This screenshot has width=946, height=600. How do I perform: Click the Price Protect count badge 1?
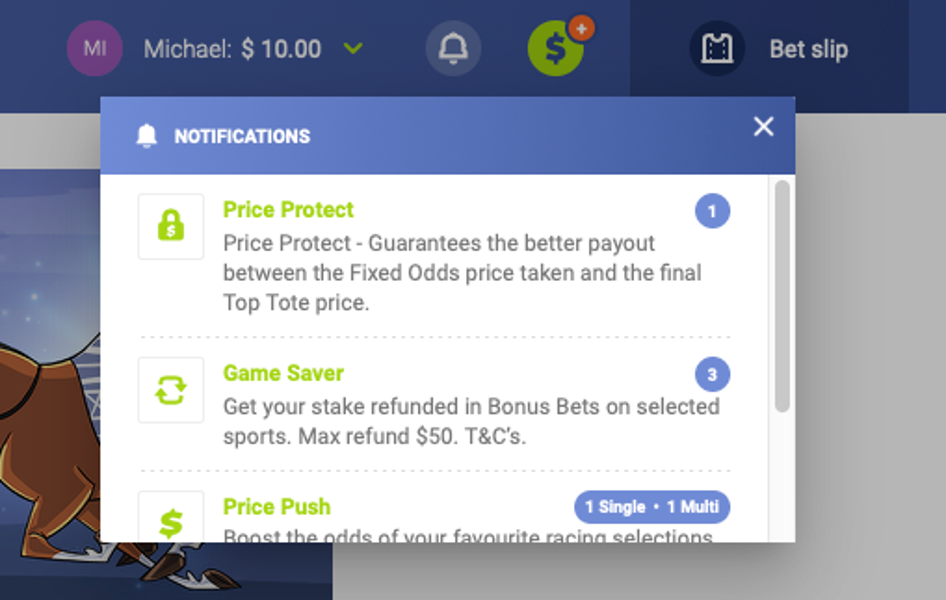pyautogui.click(x=713, y=211)
